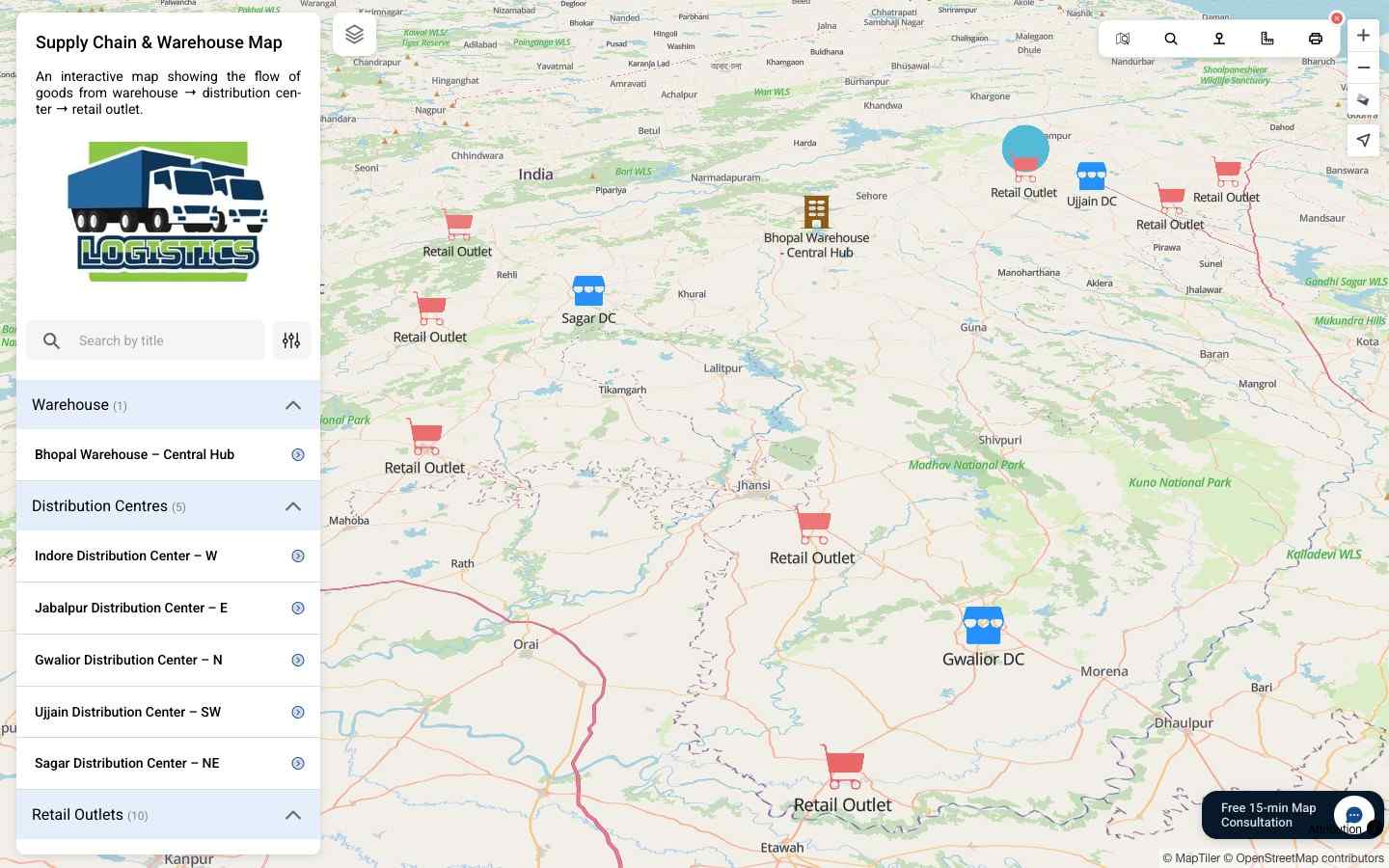1389x868 pixels.
Task: Collapse the Distribution Centres section
Action: 293,506
